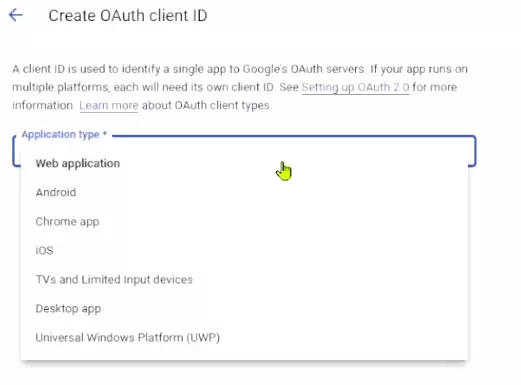The image size is (521, 385).
Task: Pick the Chrome app option
Action: pyautogui.click(x=244, y=221)
